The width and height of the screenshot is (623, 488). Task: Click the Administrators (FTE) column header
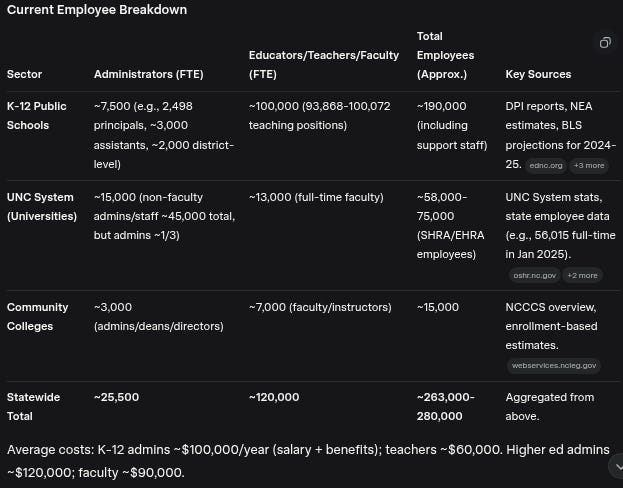149,74
